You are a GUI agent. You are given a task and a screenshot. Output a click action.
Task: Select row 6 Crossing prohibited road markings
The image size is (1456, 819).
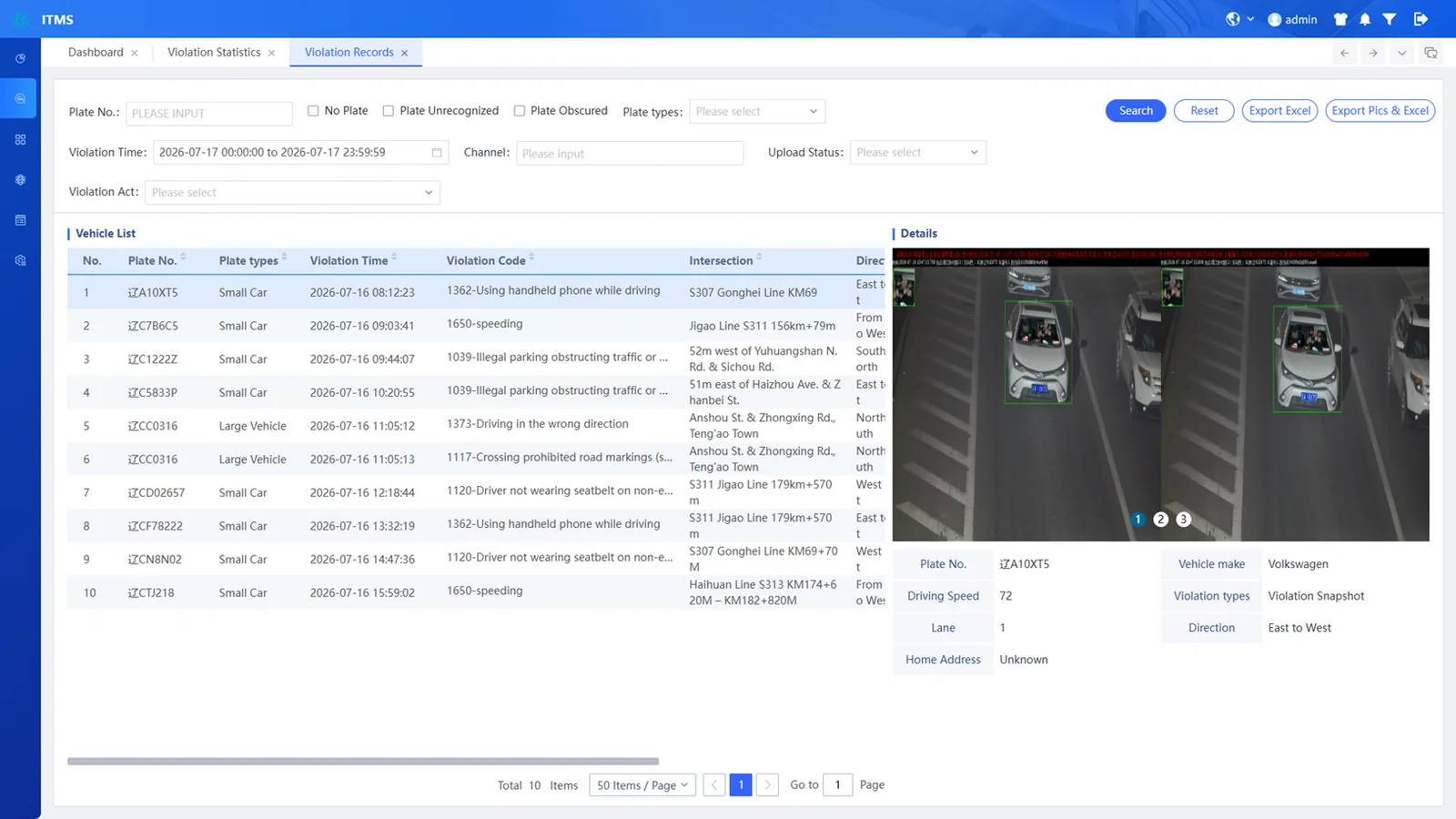coord(476,460)
